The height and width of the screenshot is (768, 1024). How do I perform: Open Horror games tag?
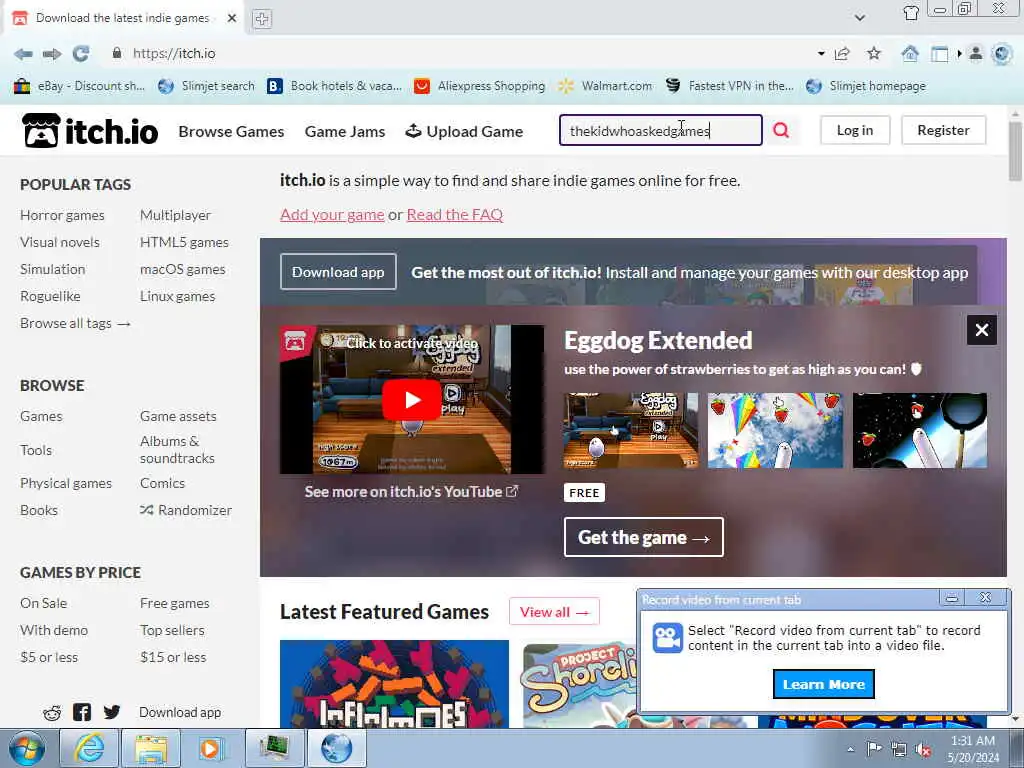(62, 215)
